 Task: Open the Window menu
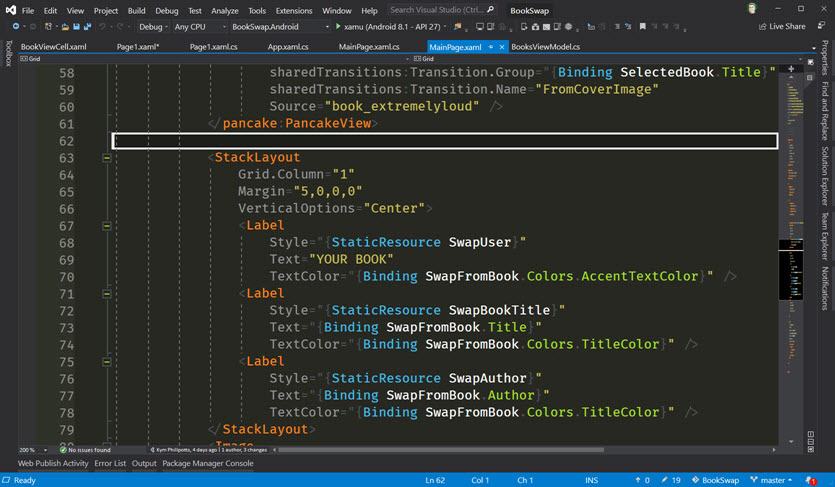click(x=337, y=11)
